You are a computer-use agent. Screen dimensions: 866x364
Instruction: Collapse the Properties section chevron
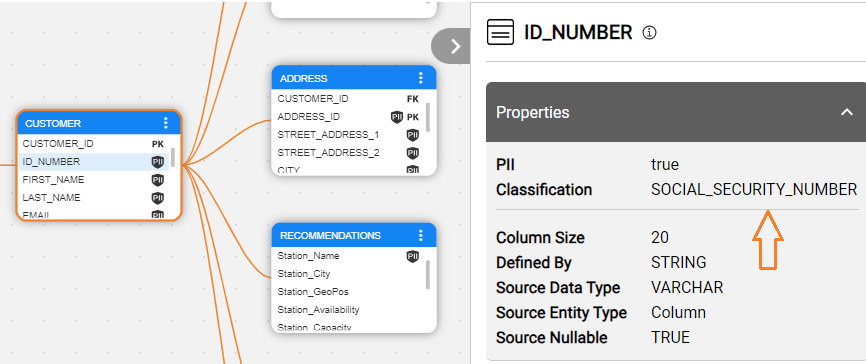(x=846, y=112)
